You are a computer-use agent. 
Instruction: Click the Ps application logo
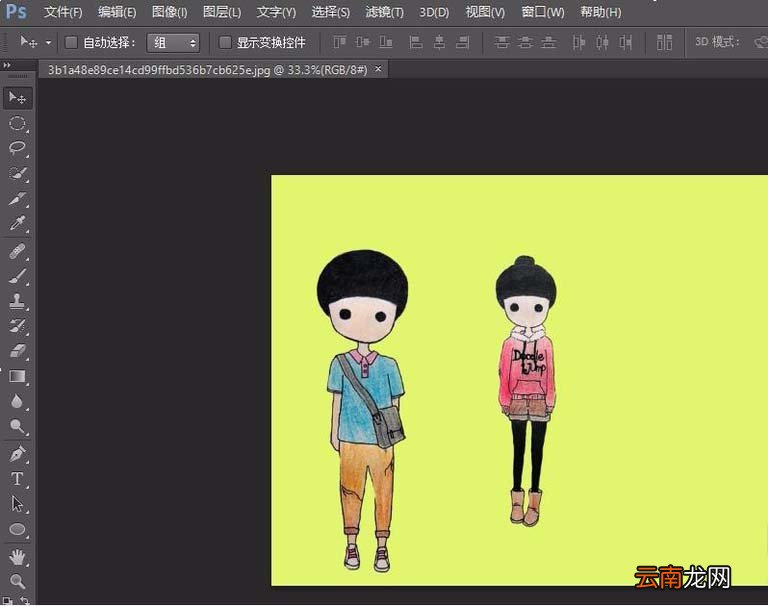pos(16,11)
